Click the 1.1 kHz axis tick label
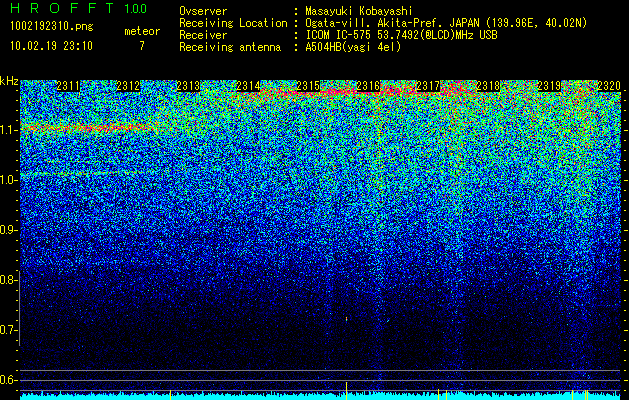The width and height of the screenshot is (629, 400). click(7, 130)
